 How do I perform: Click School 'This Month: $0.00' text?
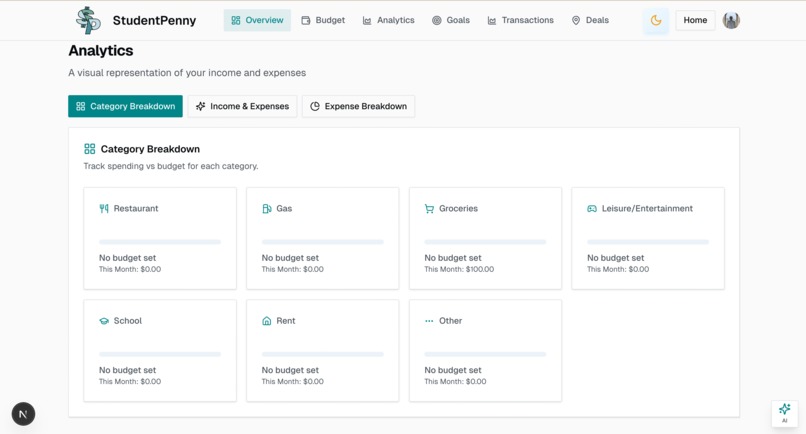click(x=130, y=382)
